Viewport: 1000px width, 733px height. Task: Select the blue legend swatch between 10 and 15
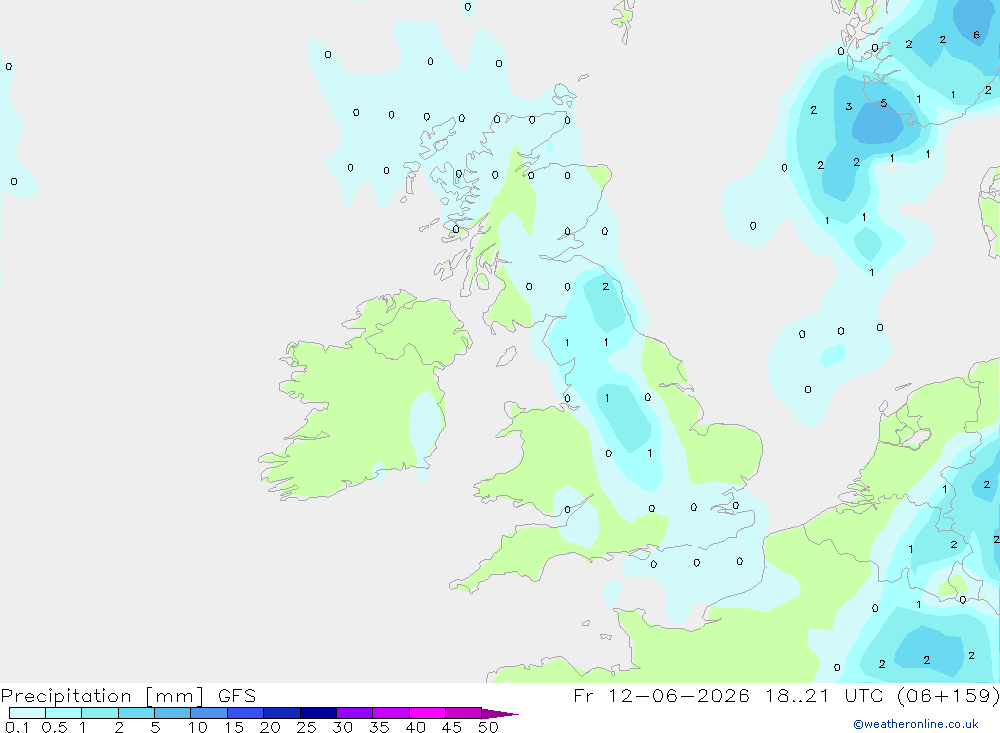coord(209,713)
